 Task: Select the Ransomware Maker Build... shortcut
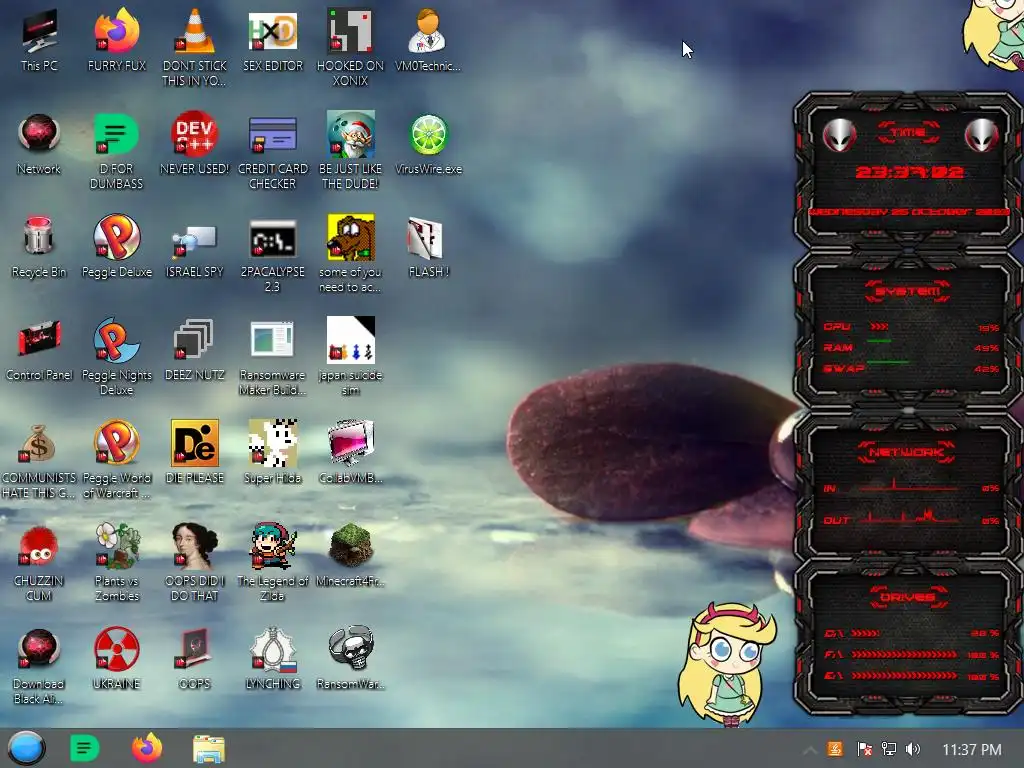click(x=273, y=356)
